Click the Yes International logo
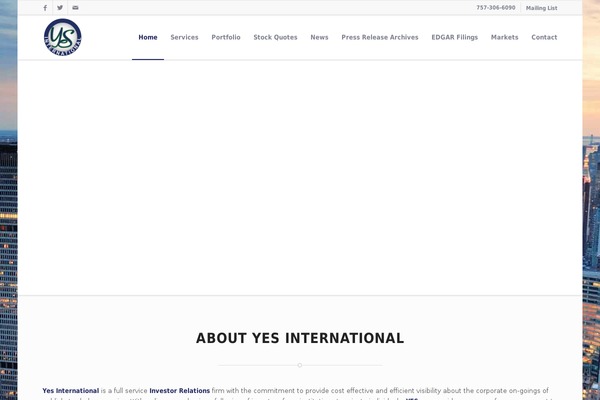600x400 pixels. coord(63,37)
